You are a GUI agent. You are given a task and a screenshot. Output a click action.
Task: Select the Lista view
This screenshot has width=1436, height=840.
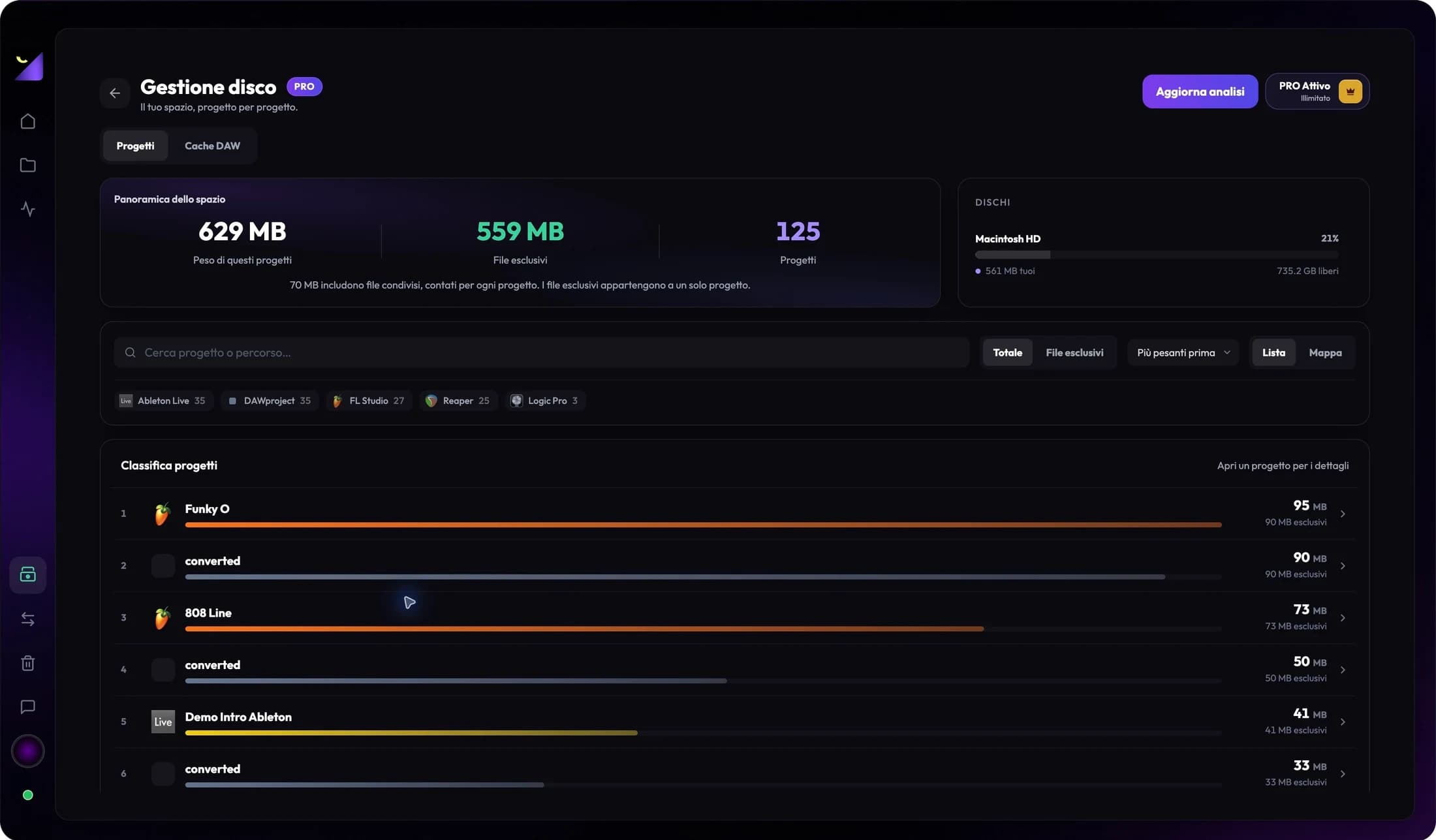click(x=1273, y=352)
